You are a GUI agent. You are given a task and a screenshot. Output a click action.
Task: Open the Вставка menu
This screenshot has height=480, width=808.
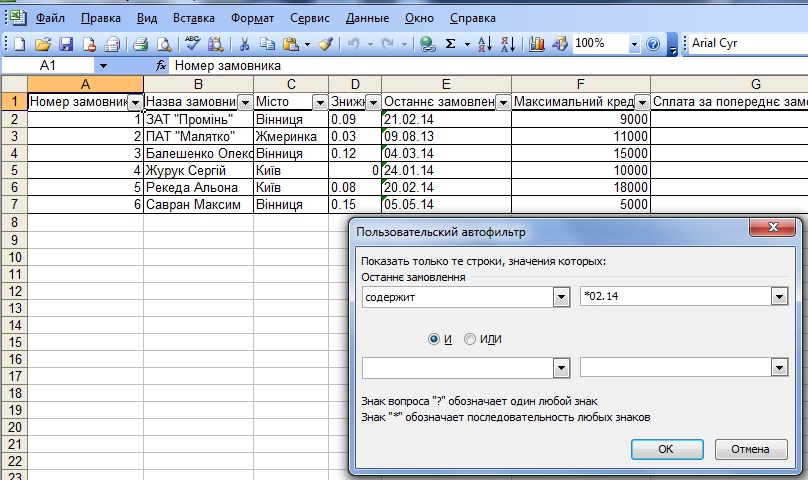point(194,18)
